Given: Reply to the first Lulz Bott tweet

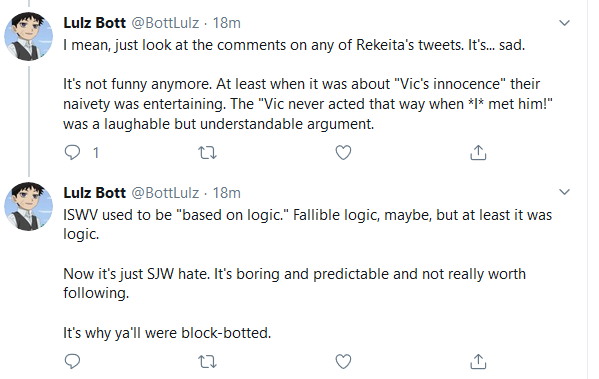Looking at the screenshot, I should [x=72, y=152].
